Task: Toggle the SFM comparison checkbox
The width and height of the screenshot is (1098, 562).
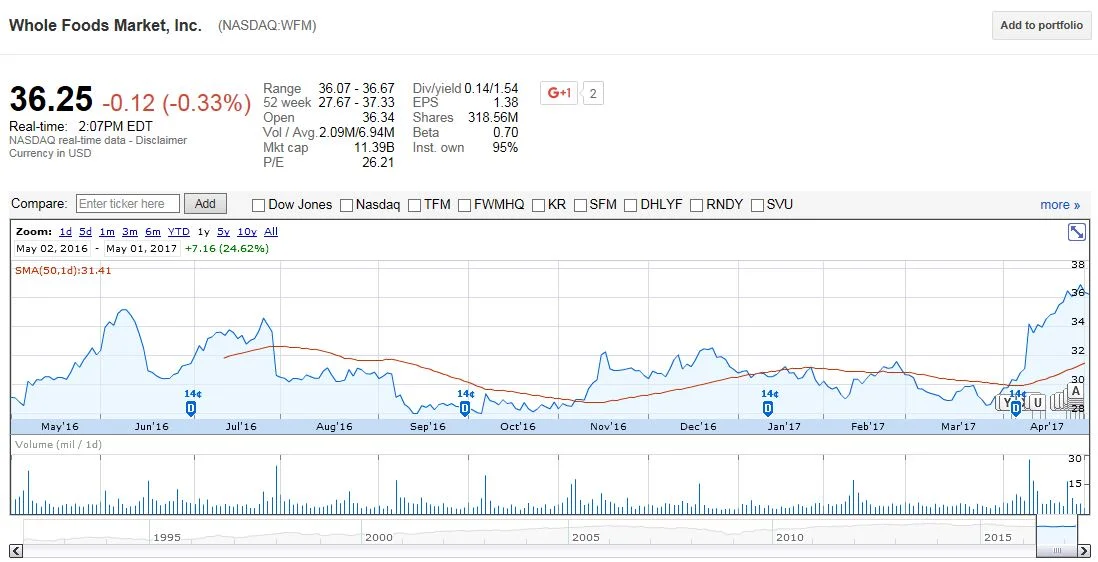Action: 580,205
